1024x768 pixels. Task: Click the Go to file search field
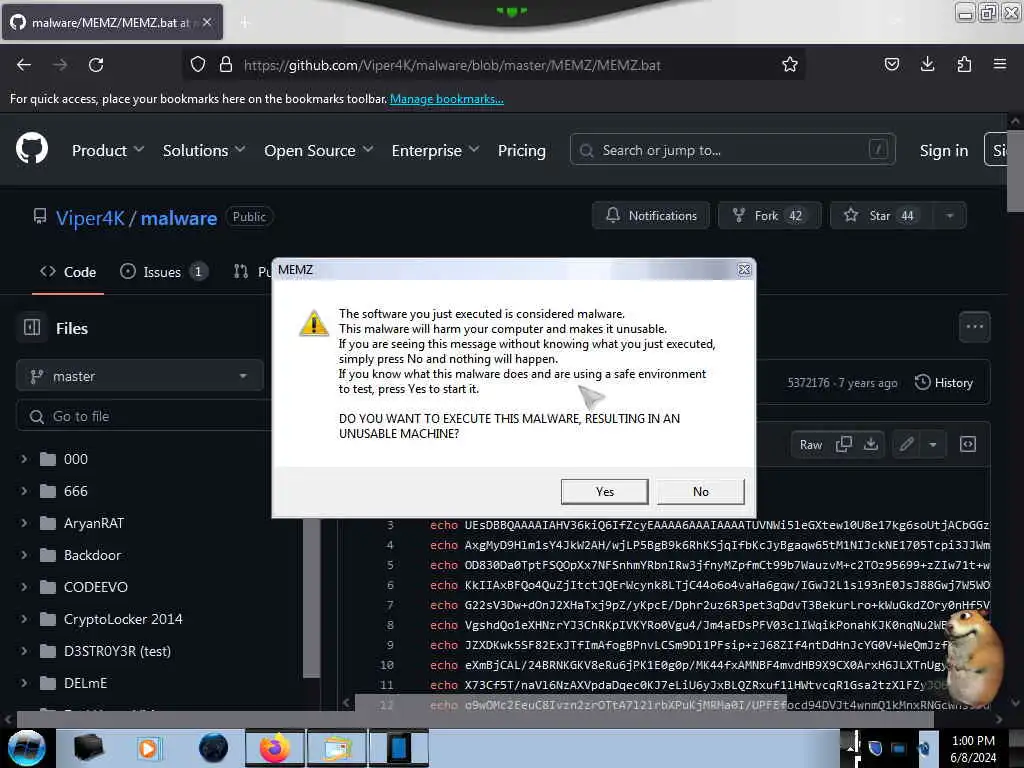tap(144, 416)
